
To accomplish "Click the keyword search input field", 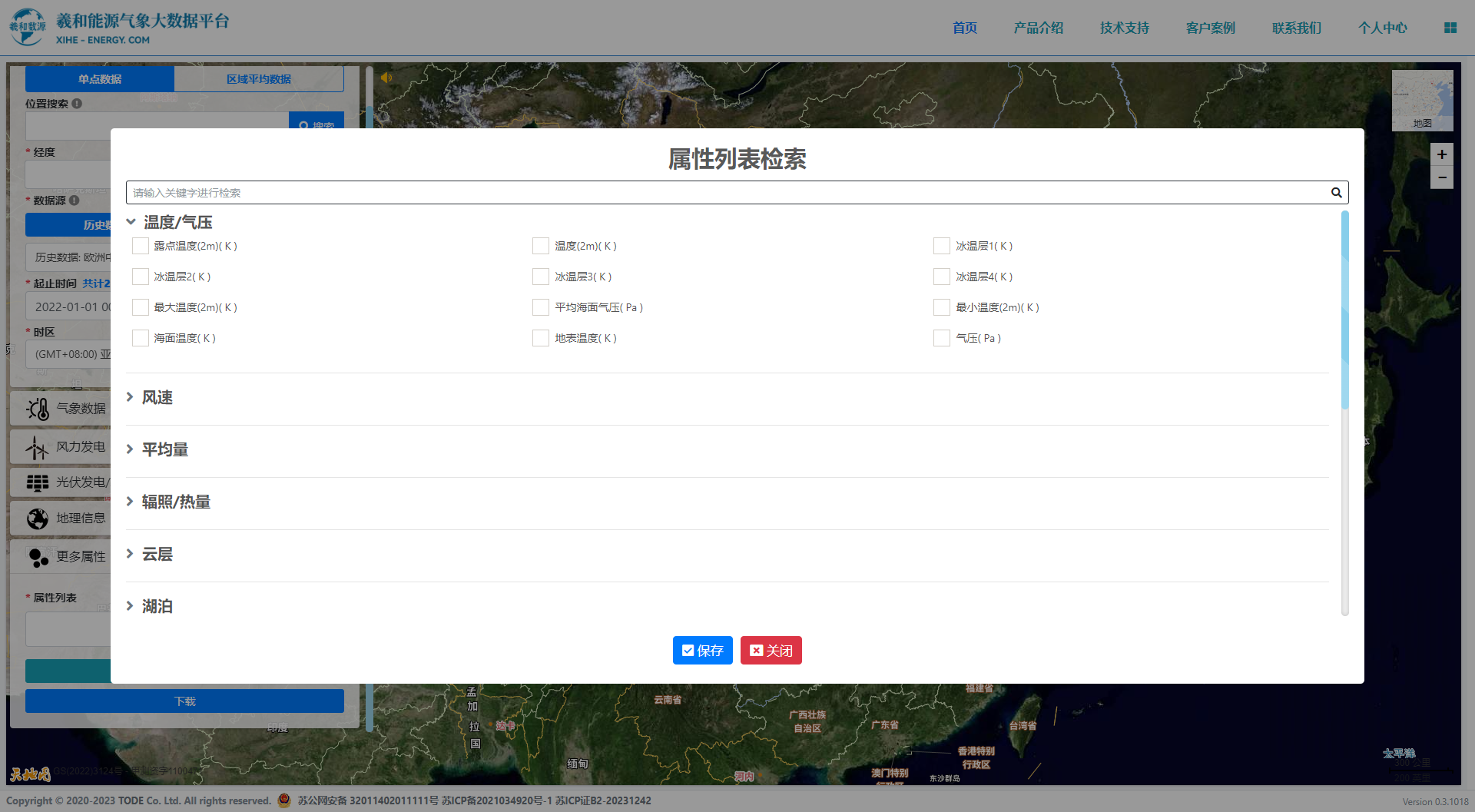I will pyautogui.click(x=722, y=193).
